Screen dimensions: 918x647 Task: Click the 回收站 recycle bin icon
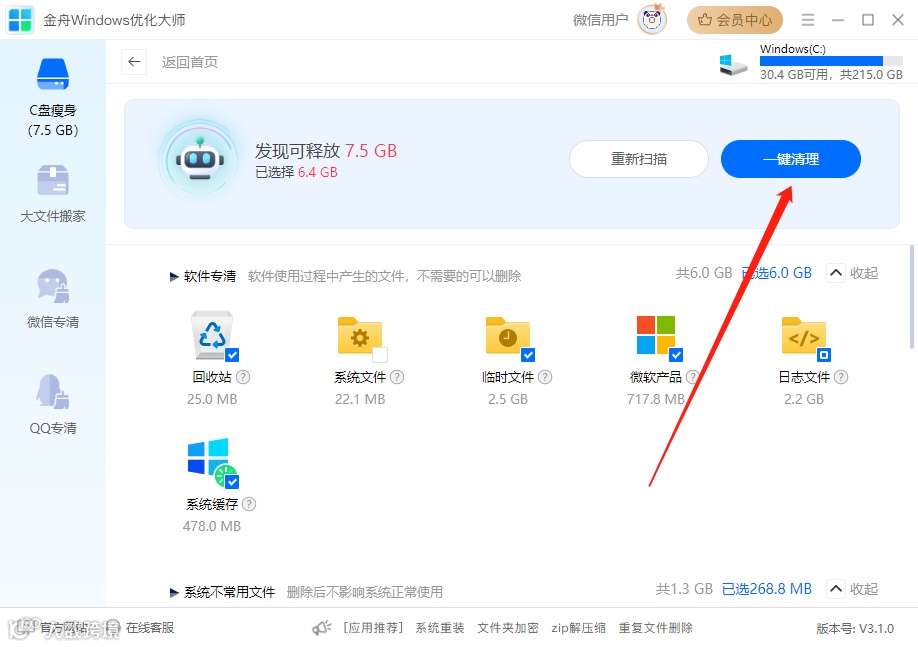pos(213,335)
